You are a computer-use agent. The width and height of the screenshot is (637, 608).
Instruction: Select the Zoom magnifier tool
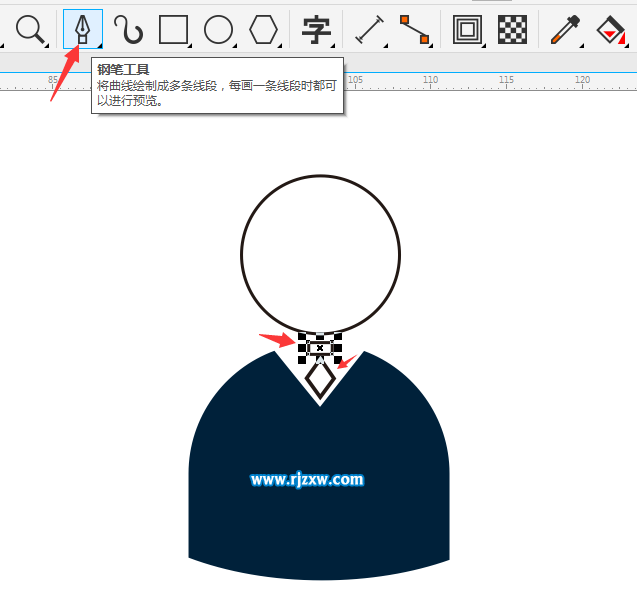[30, 29]
